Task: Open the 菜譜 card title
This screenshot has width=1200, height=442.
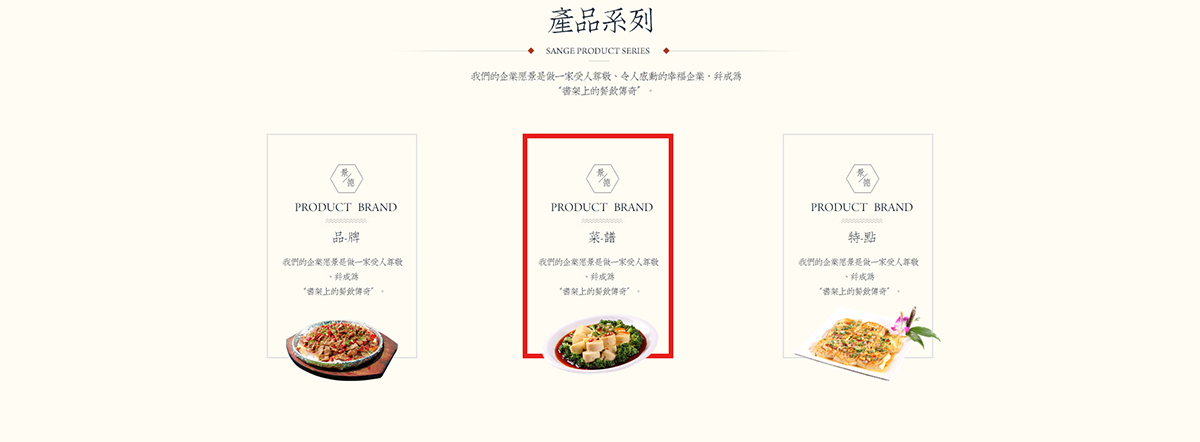Action: coord(603,238)
